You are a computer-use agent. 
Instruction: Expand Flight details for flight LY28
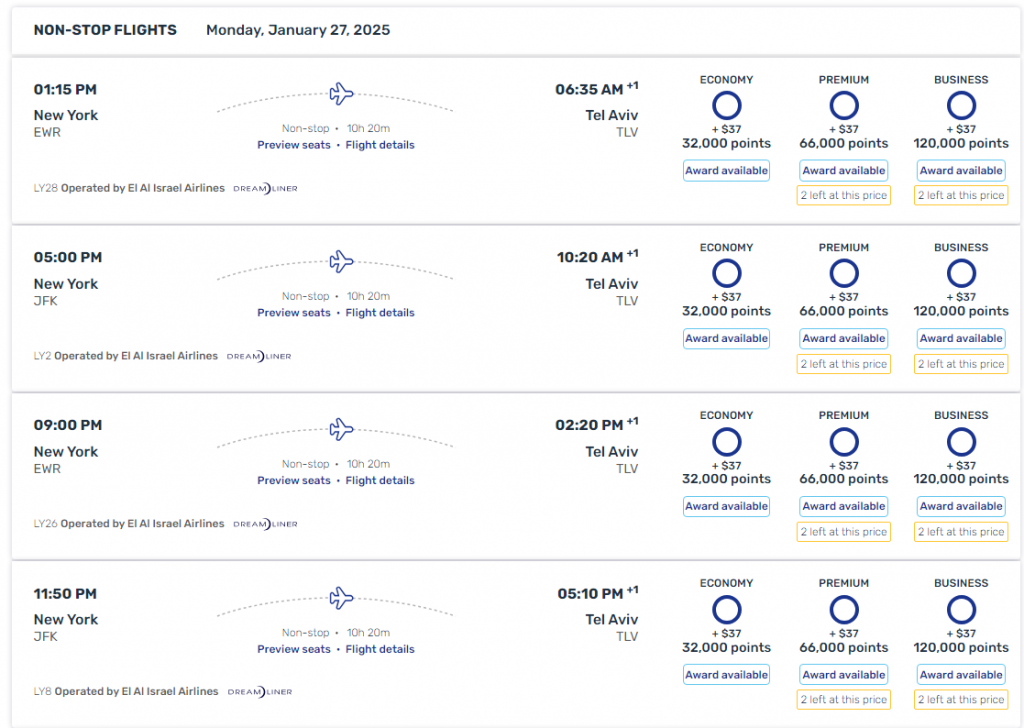point(380,144)
